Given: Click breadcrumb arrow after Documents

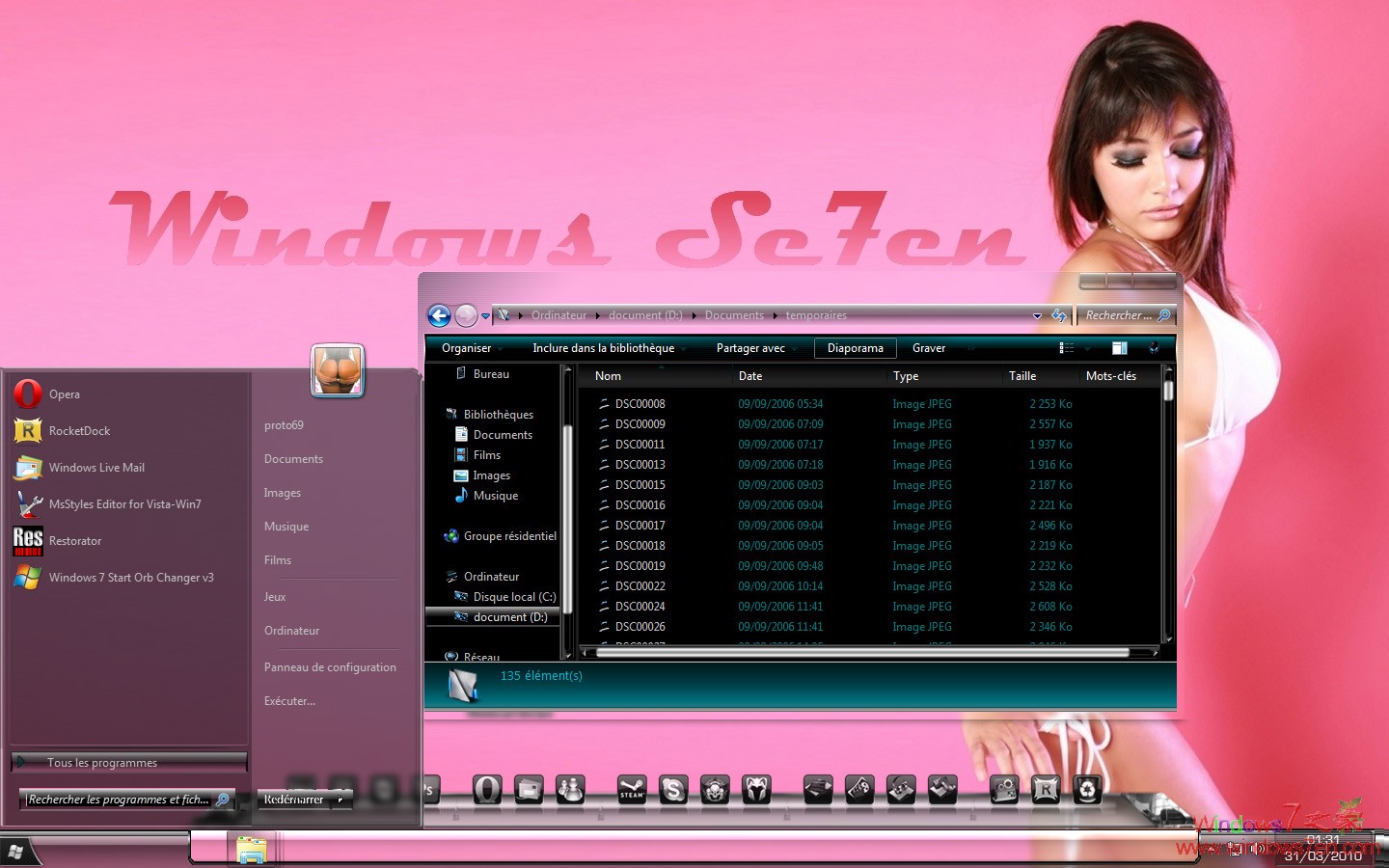Looking at the screenshot, I should tap(775, 315).
